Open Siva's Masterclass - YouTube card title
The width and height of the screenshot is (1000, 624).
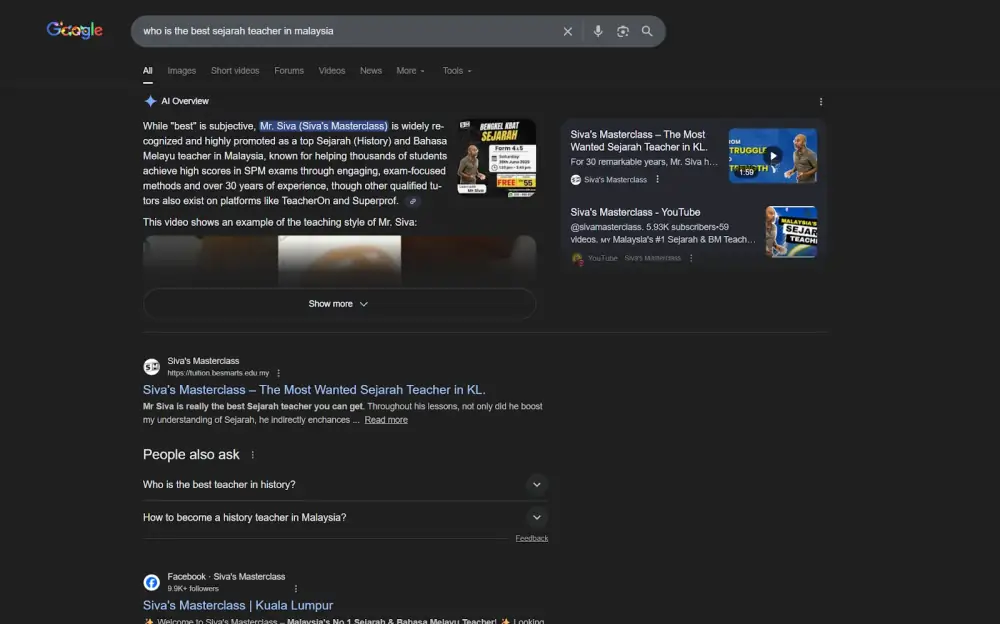pyautogui.click(x=635, y=212)
